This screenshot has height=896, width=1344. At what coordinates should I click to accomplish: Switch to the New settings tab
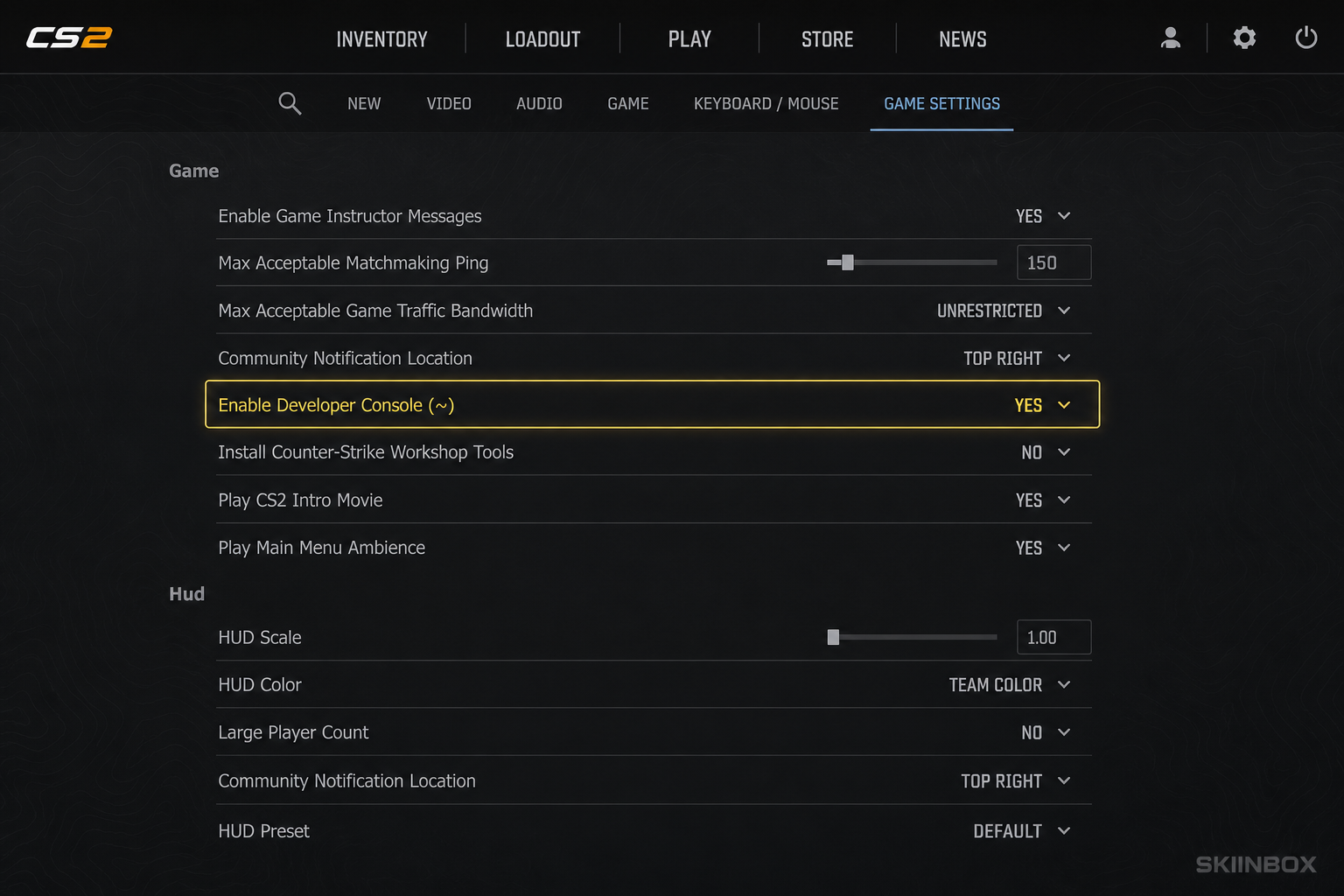click(364, 103)
